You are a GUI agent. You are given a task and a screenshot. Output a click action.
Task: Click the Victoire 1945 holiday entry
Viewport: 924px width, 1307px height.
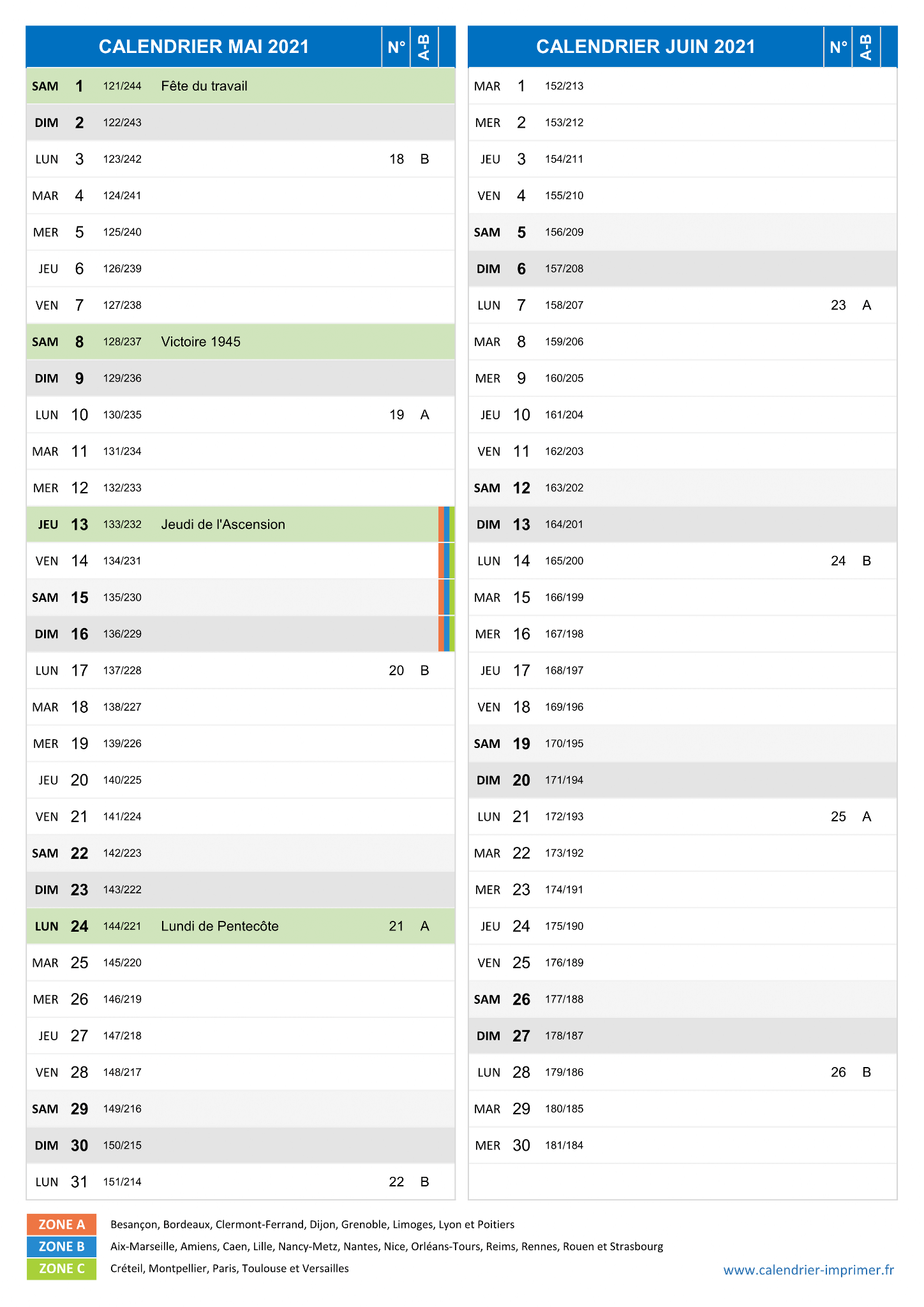point(201,342)
